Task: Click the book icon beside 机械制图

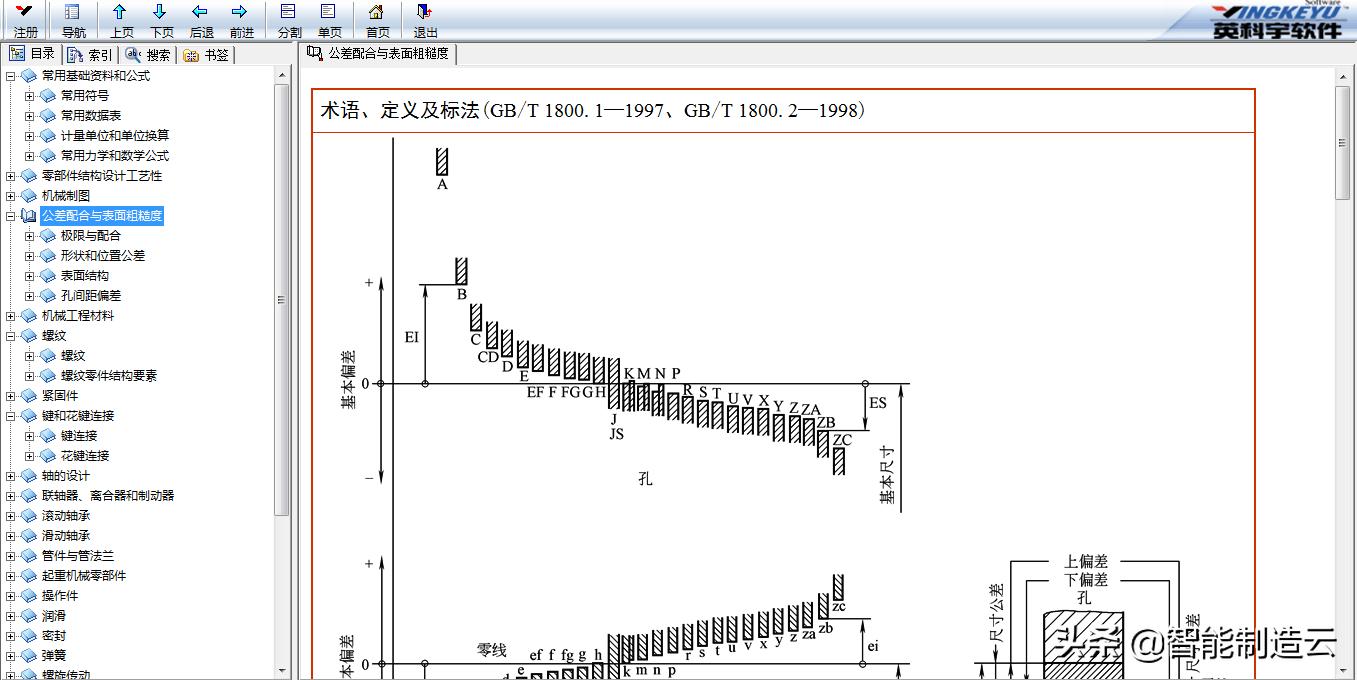Action: [x=28, y=196]
